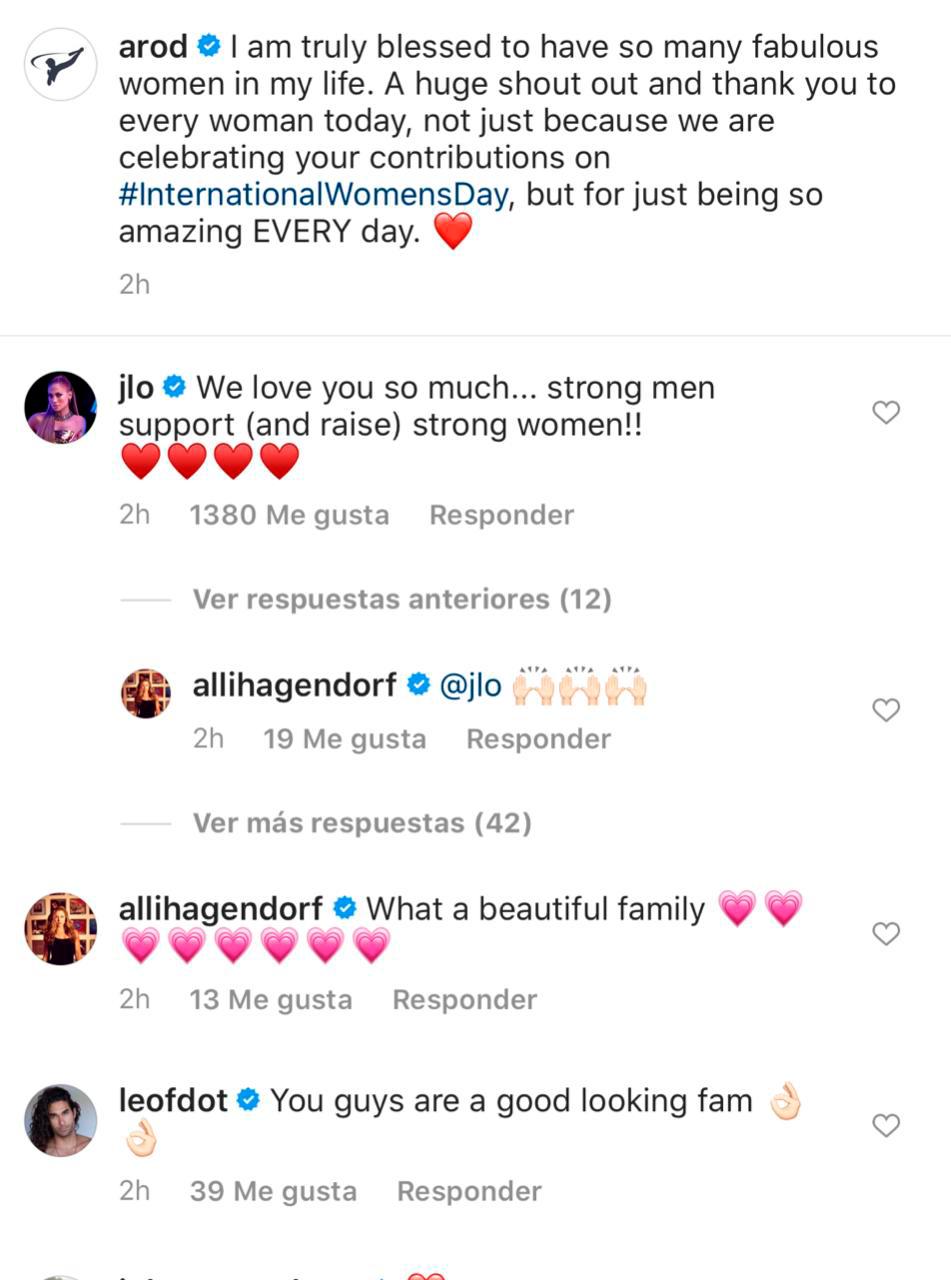This screenshot has width=951, height=1280.
Task: Like allihagendorf's reply to @jlo
Action: click(886, 710)
